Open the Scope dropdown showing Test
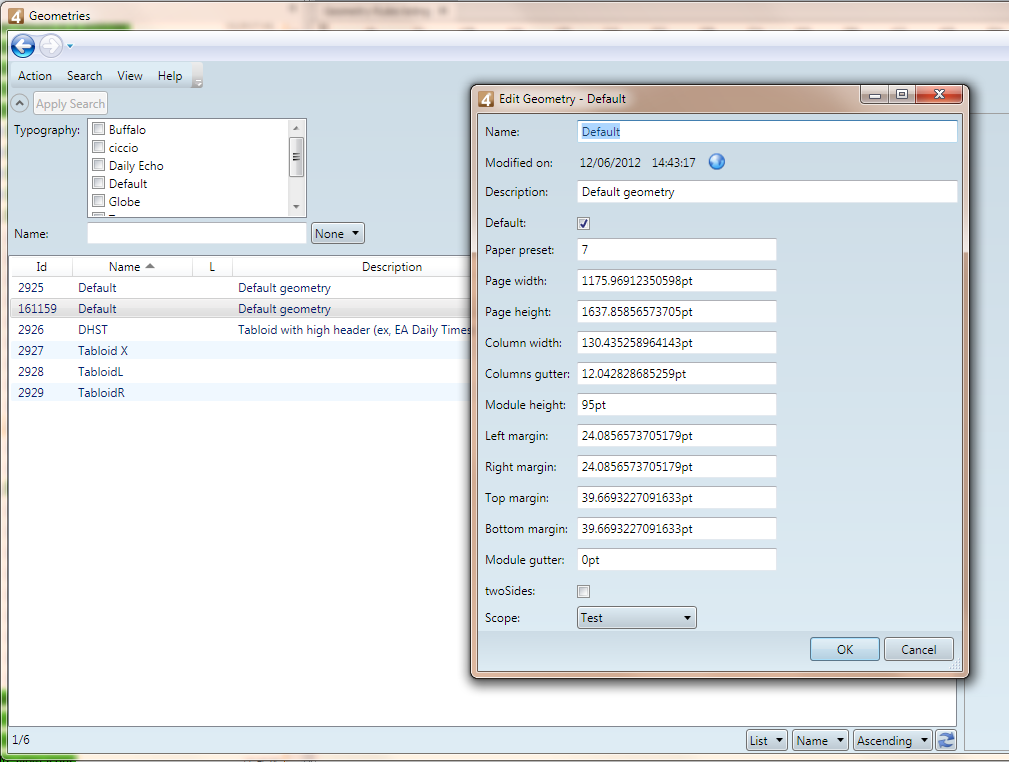 (637, 618)
